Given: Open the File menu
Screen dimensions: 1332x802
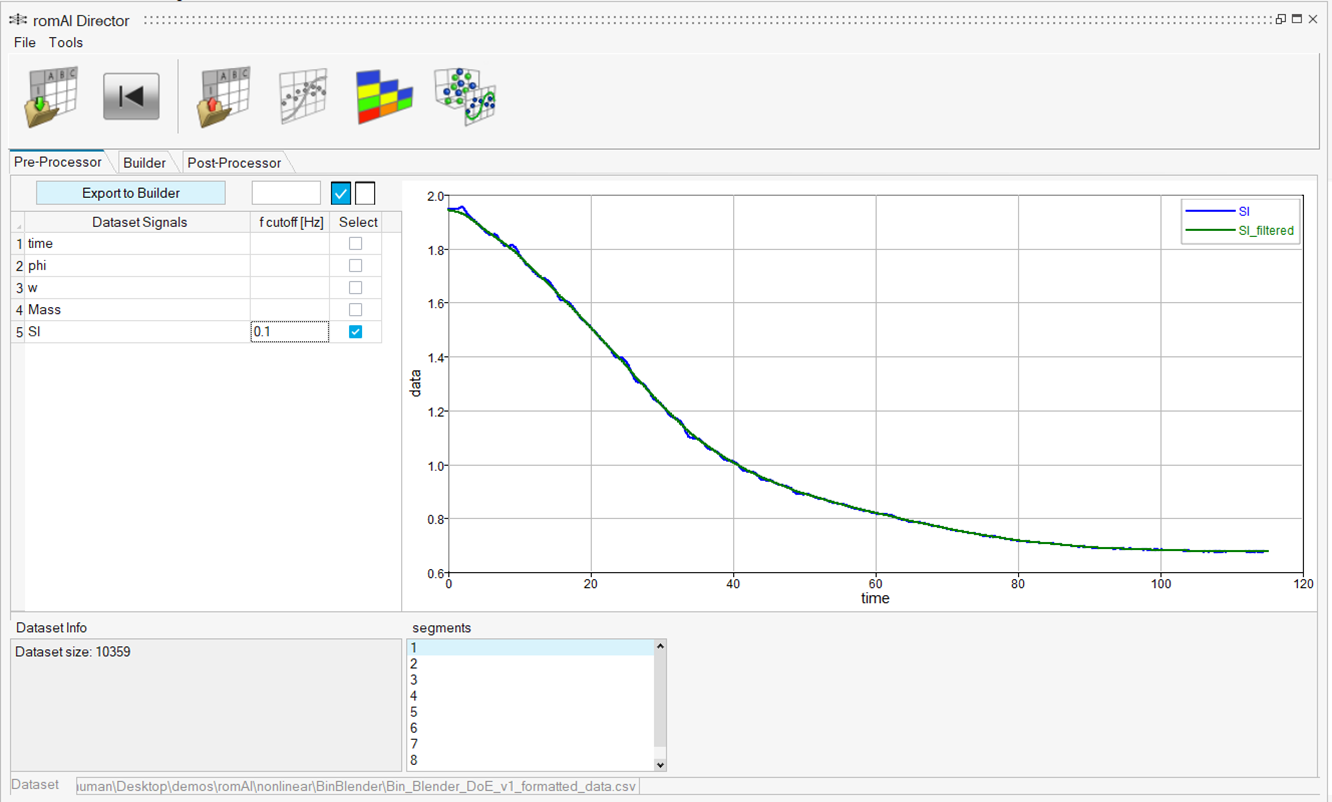Looking at the screenshot, I should pyautogui.click(x=25, y=42).
